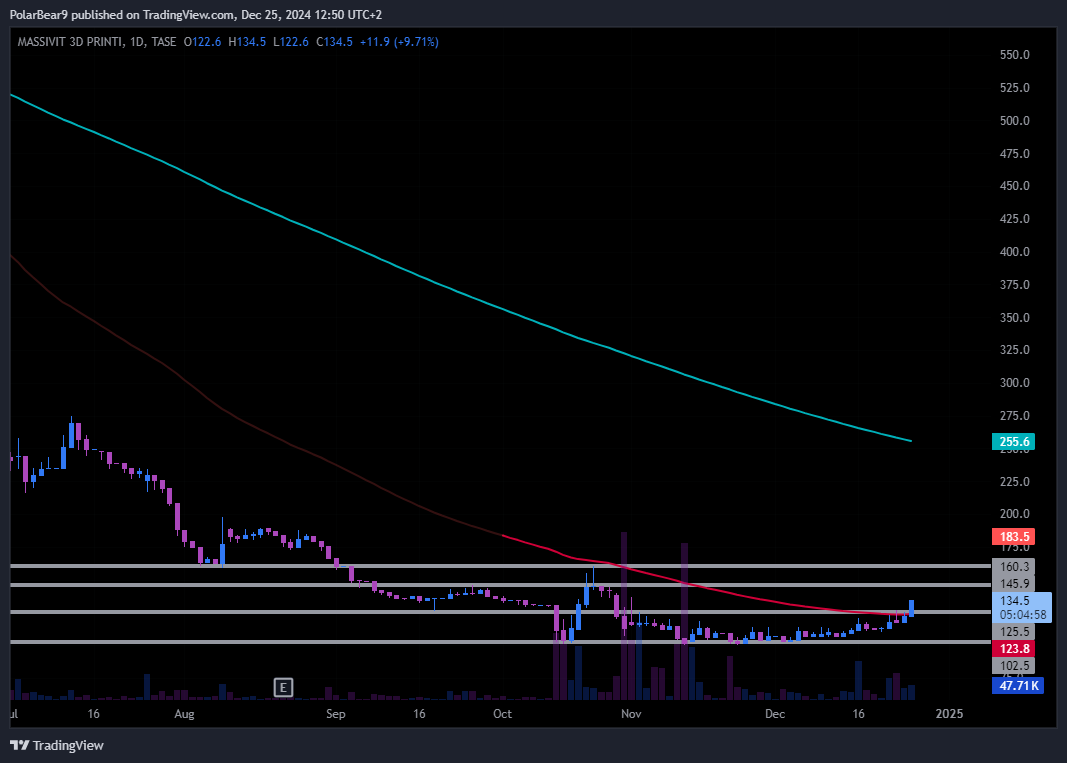
Task: Click the 102.5 level label
Action: coord(1013,666)
